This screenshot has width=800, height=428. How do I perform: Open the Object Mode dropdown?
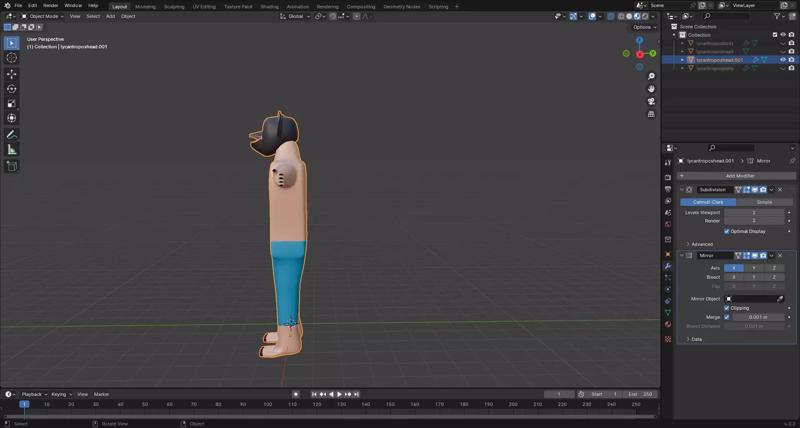tap(44, 16)
